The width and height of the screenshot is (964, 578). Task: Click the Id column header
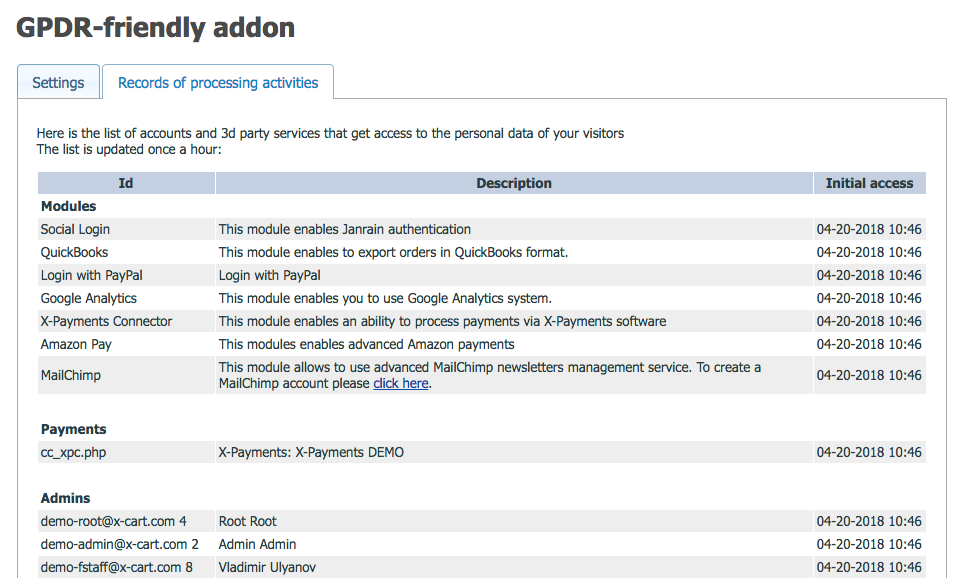126,183
